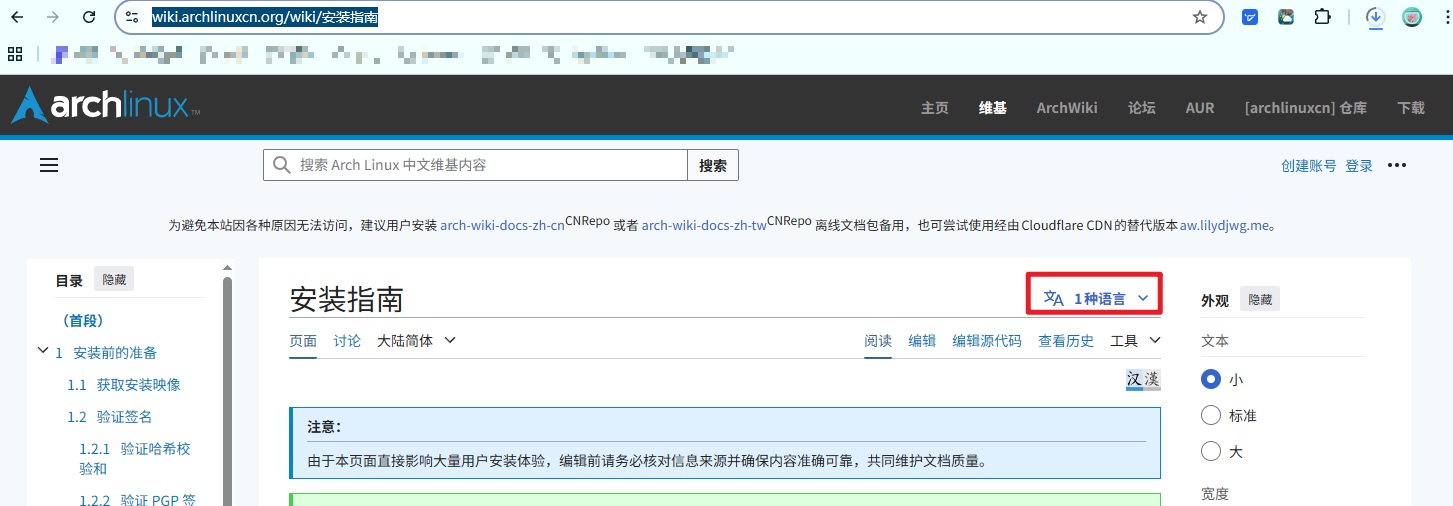Open the 1种语言 language dropdown
The width and height of the screenshot is (1453, 506).
coord(1096,298)
